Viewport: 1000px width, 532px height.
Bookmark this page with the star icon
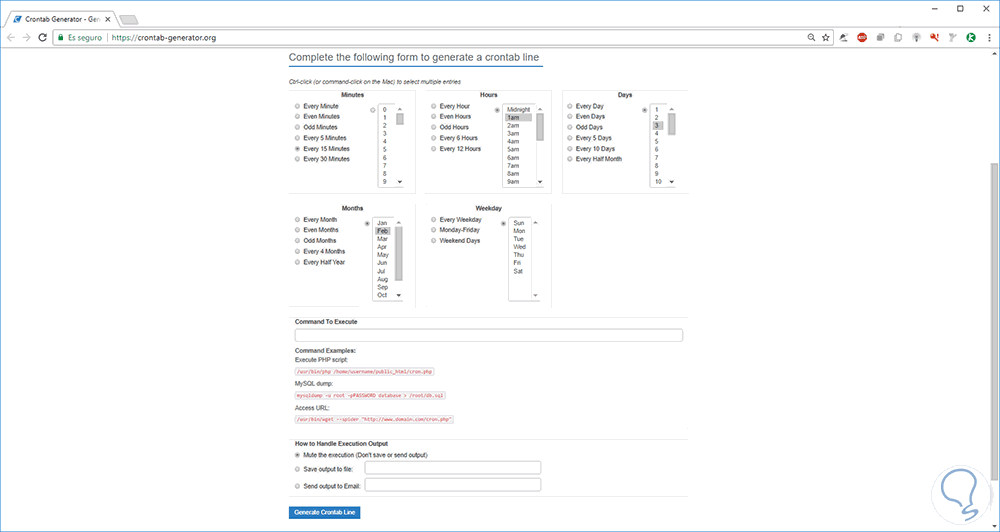click(x=825, y=38)
